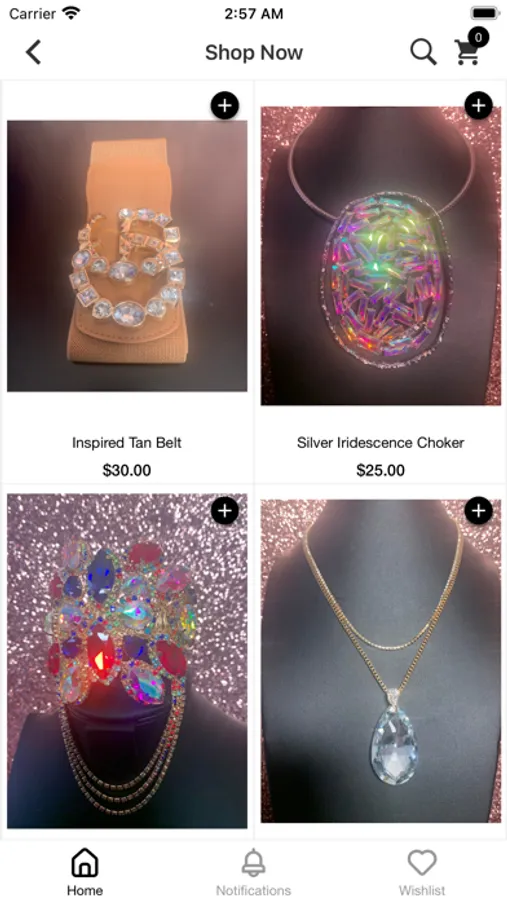View the iridescent choker product photo
This screenshot has height=900, width=507.
pyautogui.click(x=381, y=256)
